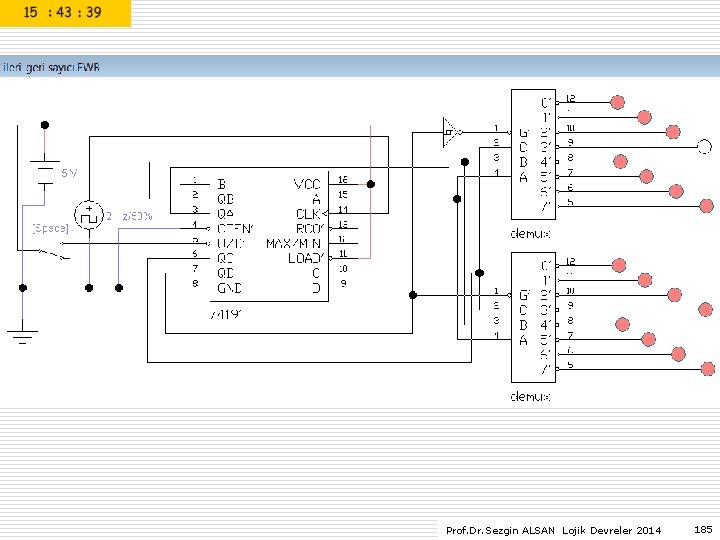Image resolution: width=720 pixels, height=540 pixels.
Task: Click the probe on bottom demux pin 11
Action: [x=645, y=280]
